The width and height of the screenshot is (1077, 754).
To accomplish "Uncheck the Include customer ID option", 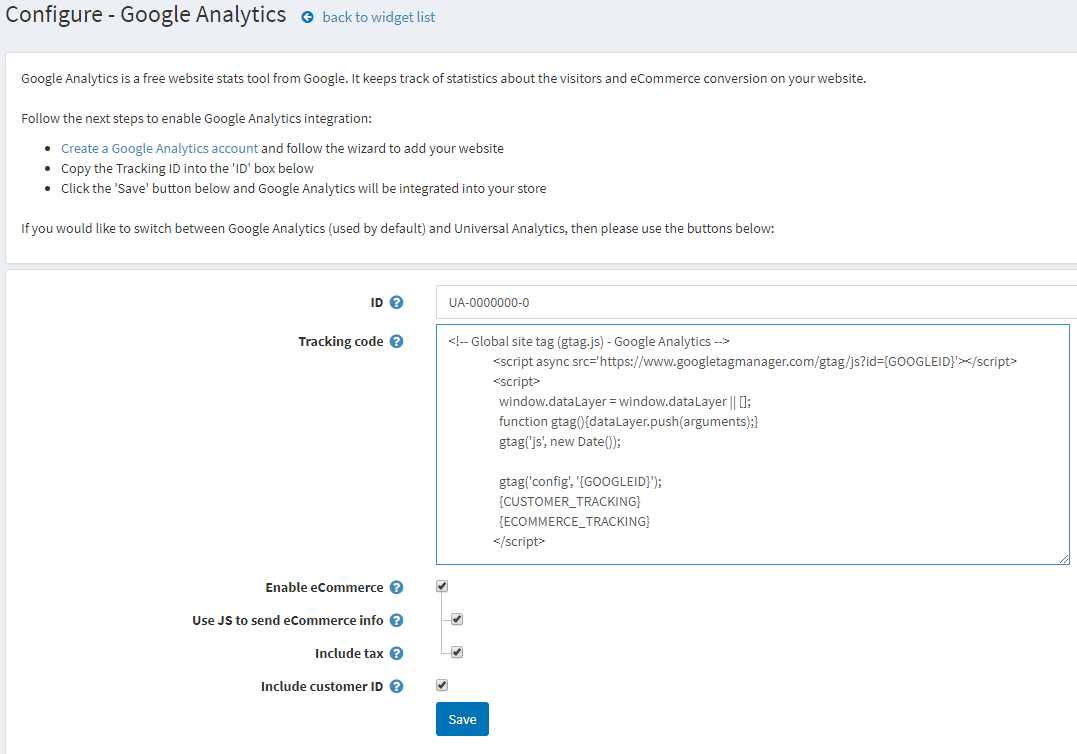I will pyautogui.click(x=441, y=685).
